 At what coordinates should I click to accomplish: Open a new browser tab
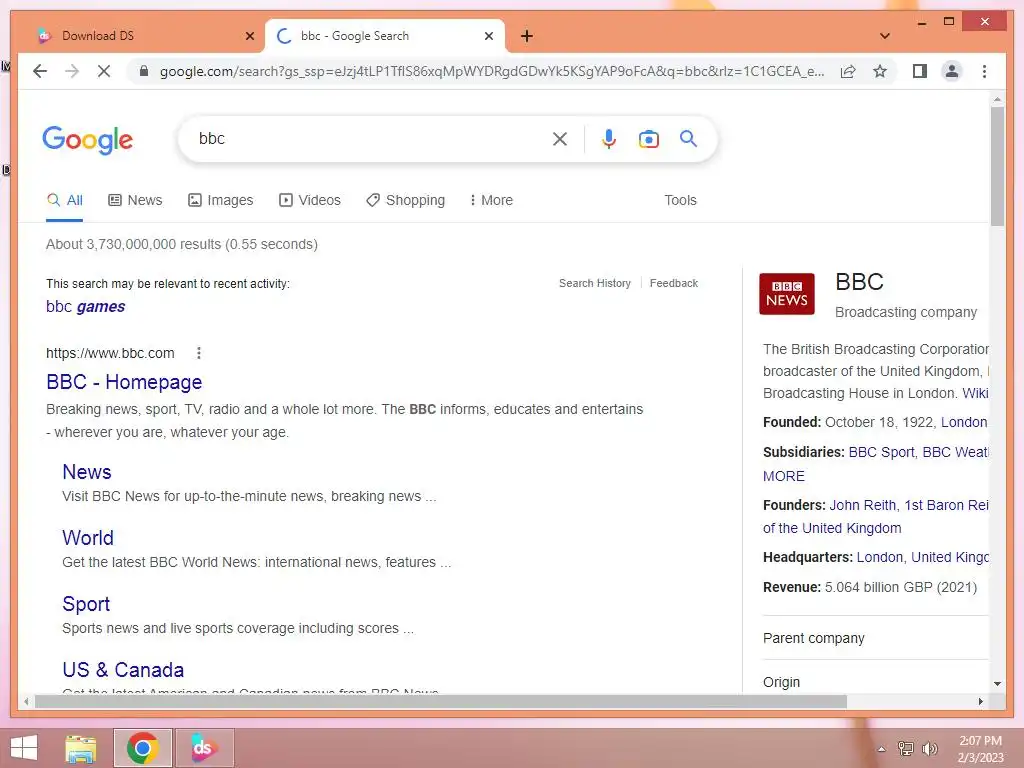pos(527,36)
